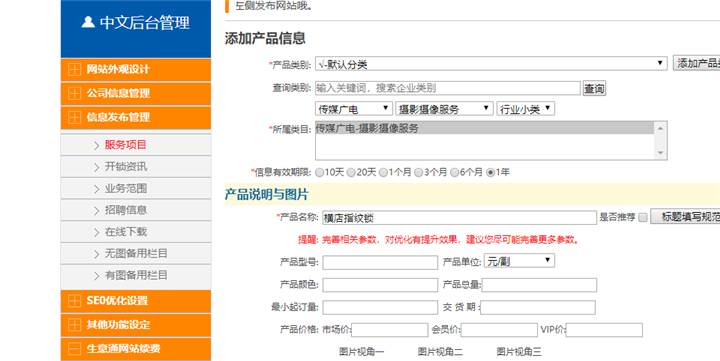The height and width of the screenshot is (361, 720).
Task: Select the 3个月 validity period
Action: [419, 173]
